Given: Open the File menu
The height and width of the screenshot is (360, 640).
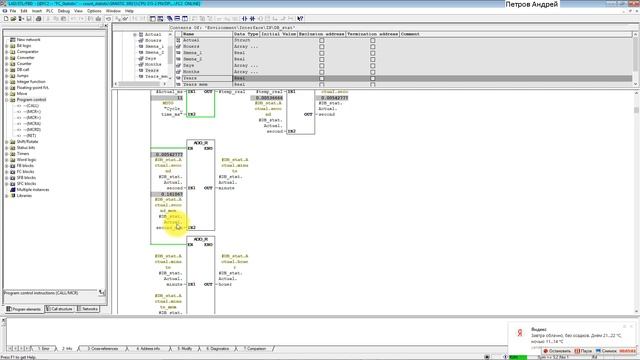Looking at the screenshot, I should pyautogui.click(x=13, y=11).
